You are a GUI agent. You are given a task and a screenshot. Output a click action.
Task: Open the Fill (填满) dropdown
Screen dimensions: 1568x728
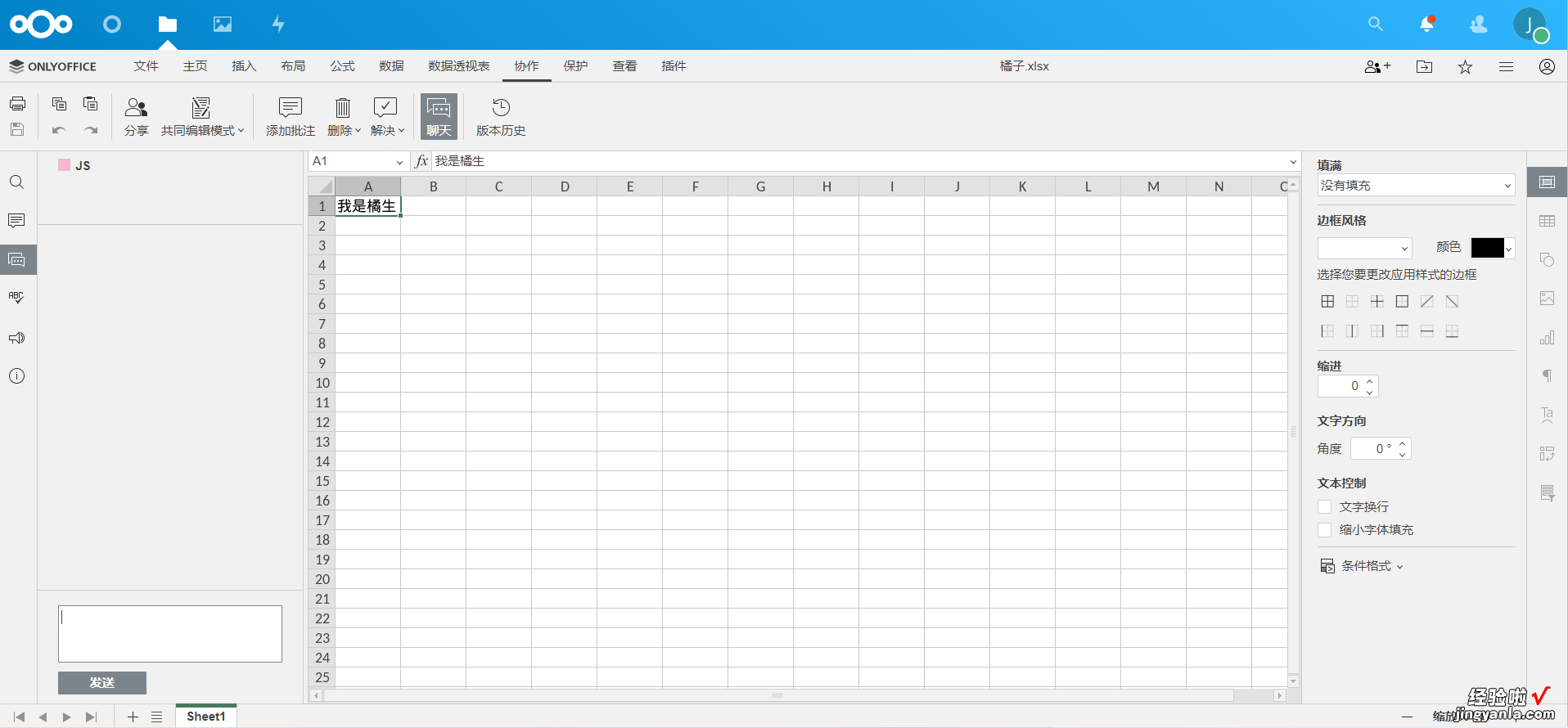[1416, 186]
